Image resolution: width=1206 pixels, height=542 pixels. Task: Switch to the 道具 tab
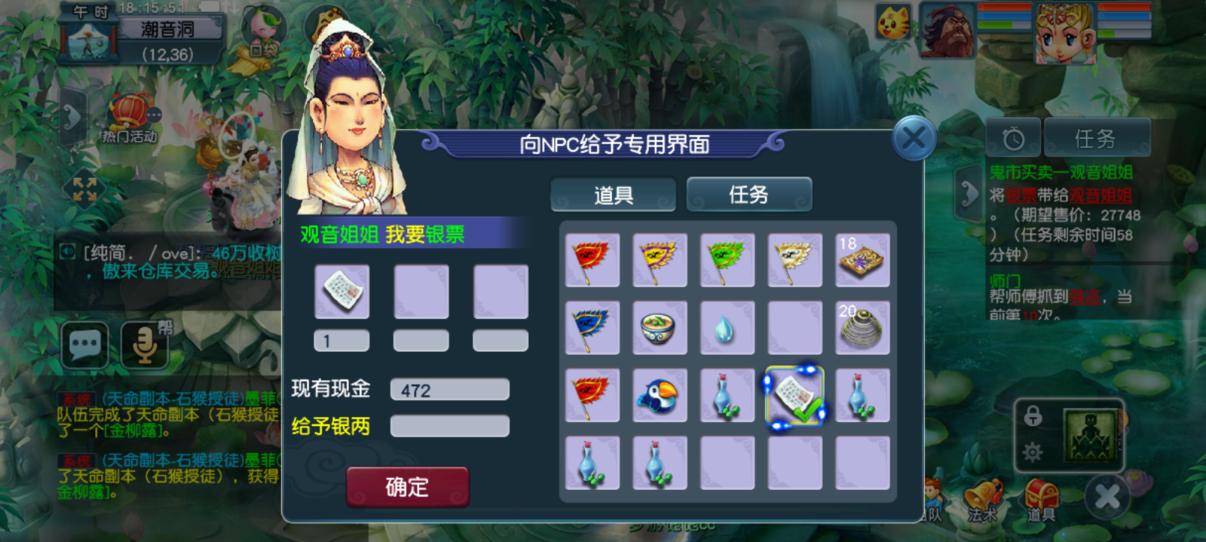point(614,195)
